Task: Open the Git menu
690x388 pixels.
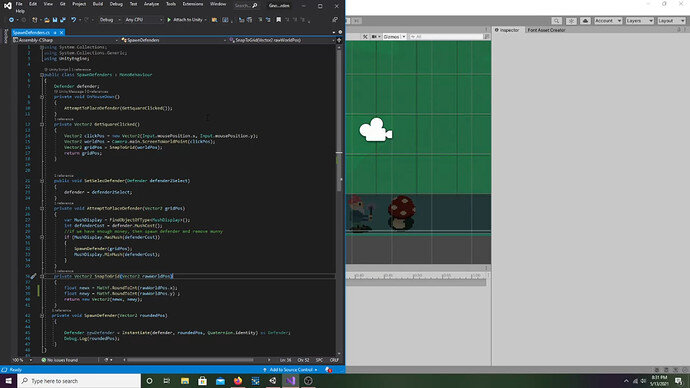Action: [62, 4]
